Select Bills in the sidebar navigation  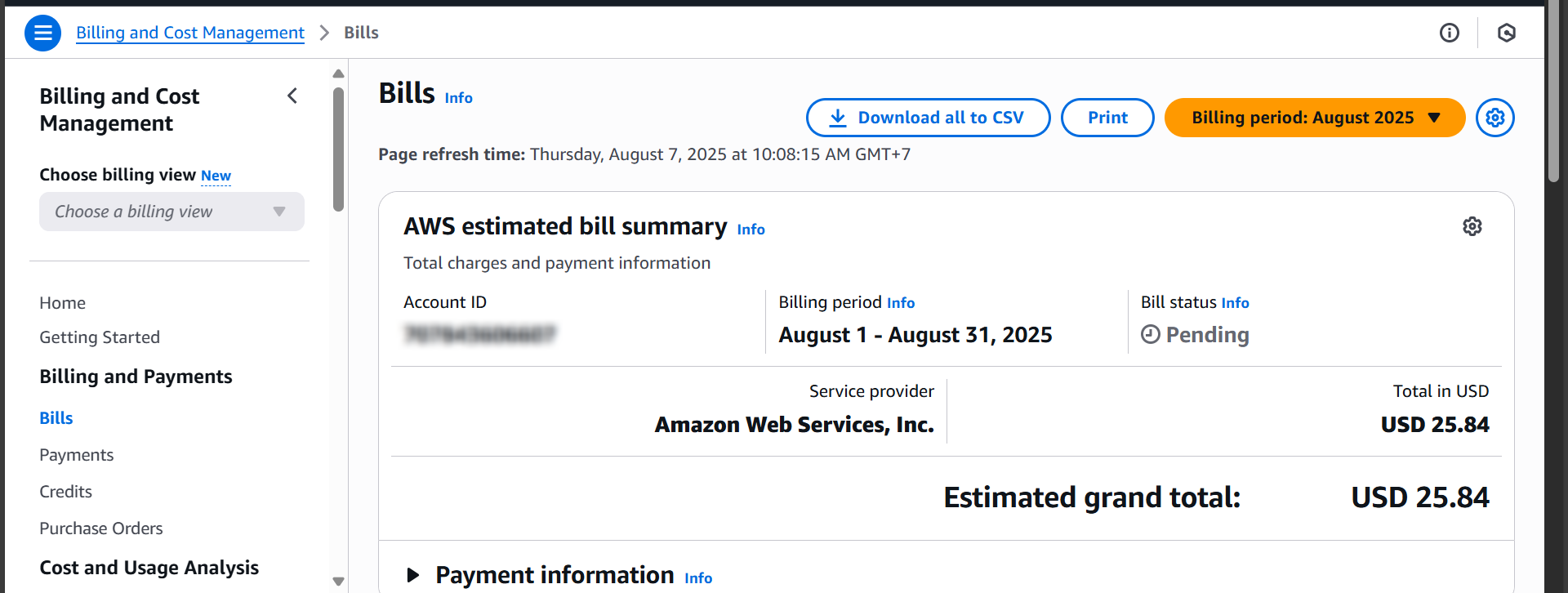pos(56,417)
